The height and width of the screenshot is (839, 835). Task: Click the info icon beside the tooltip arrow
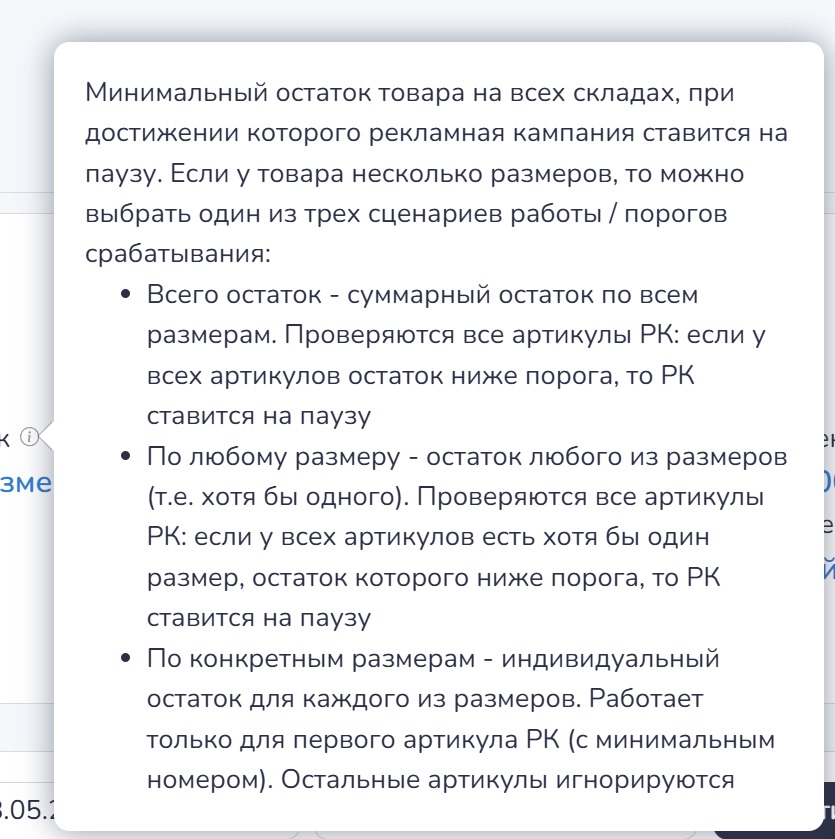point(30,436)
